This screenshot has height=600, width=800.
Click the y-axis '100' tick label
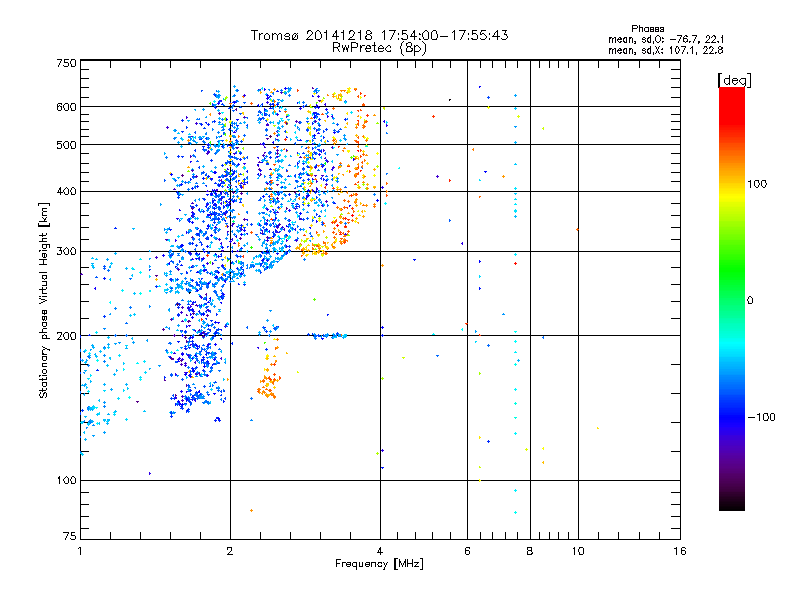point(66,480)
